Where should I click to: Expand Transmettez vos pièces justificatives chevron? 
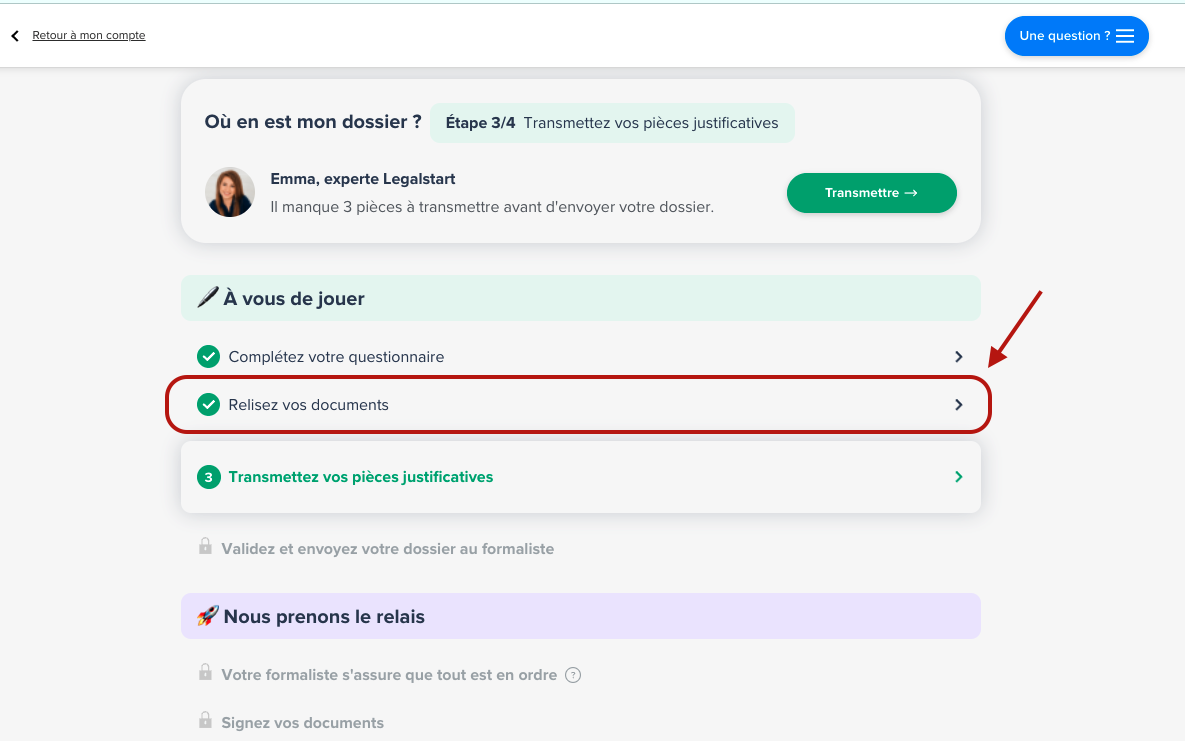(x=958, y=477)
